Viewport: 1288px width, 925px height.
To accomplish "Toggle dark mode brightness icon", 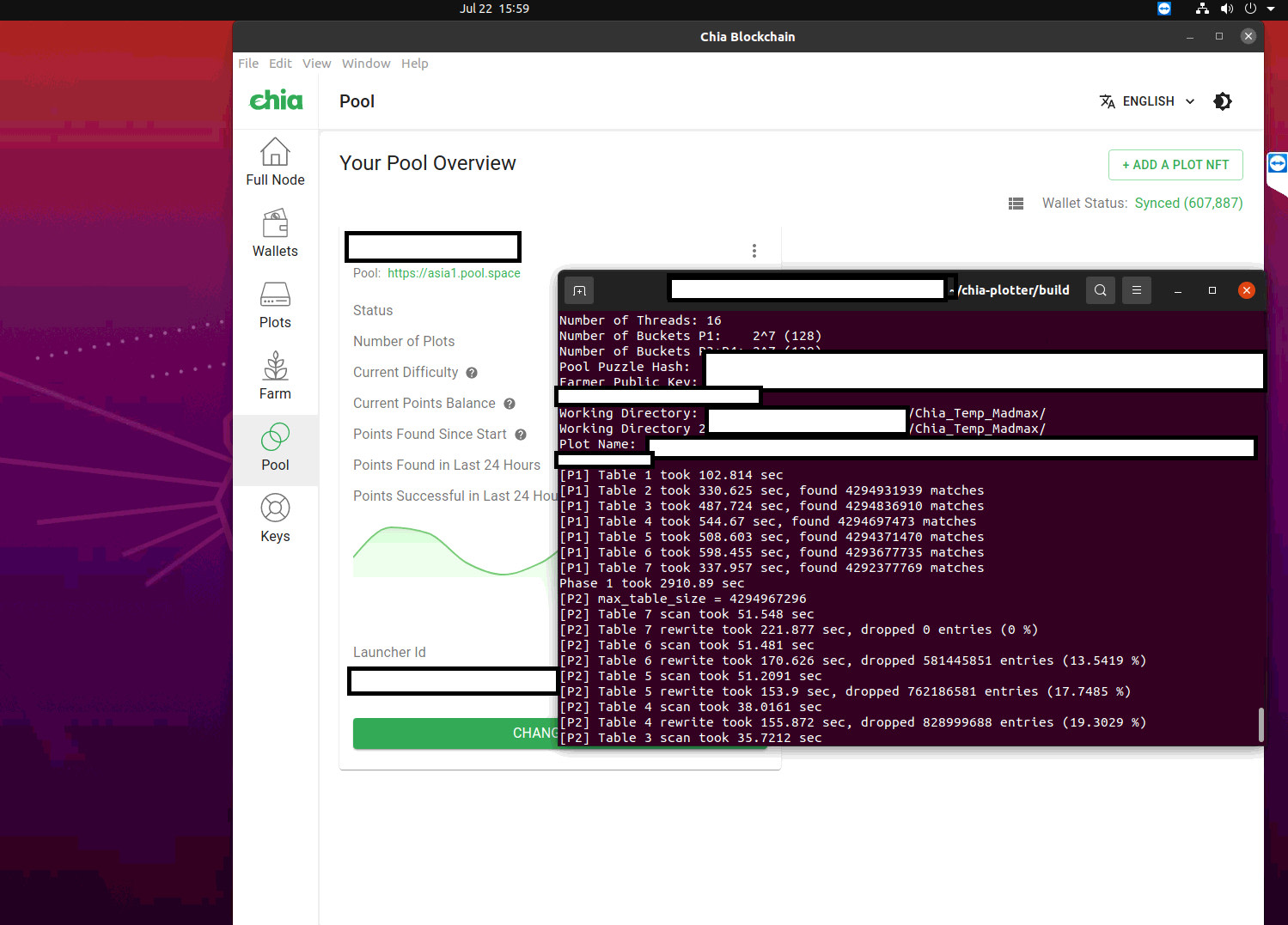I will tap(1223, 101).
